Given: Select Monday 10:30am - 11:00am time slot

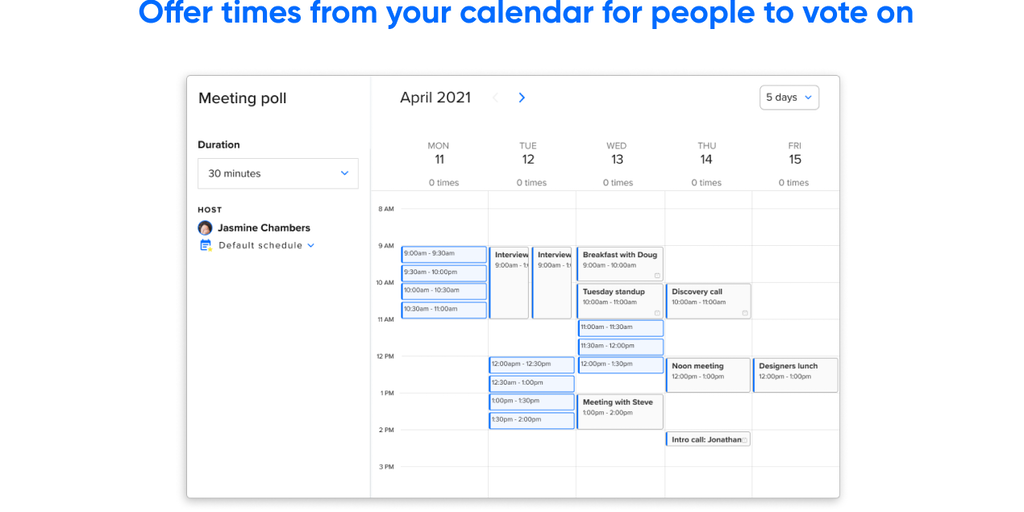Looking at the screenshot, I should coord(444,309).
